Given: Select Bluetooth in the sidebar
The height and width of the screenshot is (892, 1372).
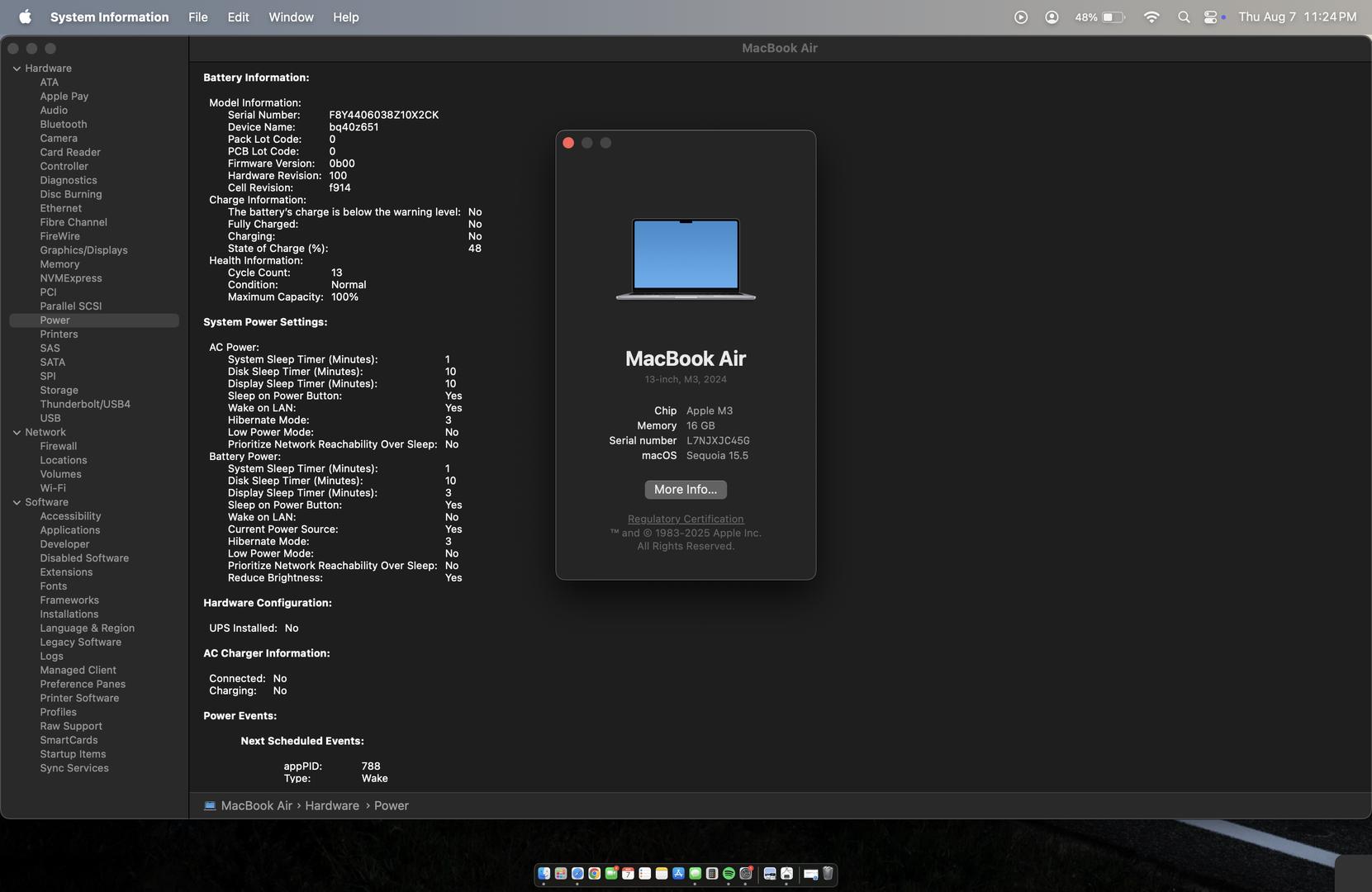Looking at the screenshot, I should click(x=64, y=125).
